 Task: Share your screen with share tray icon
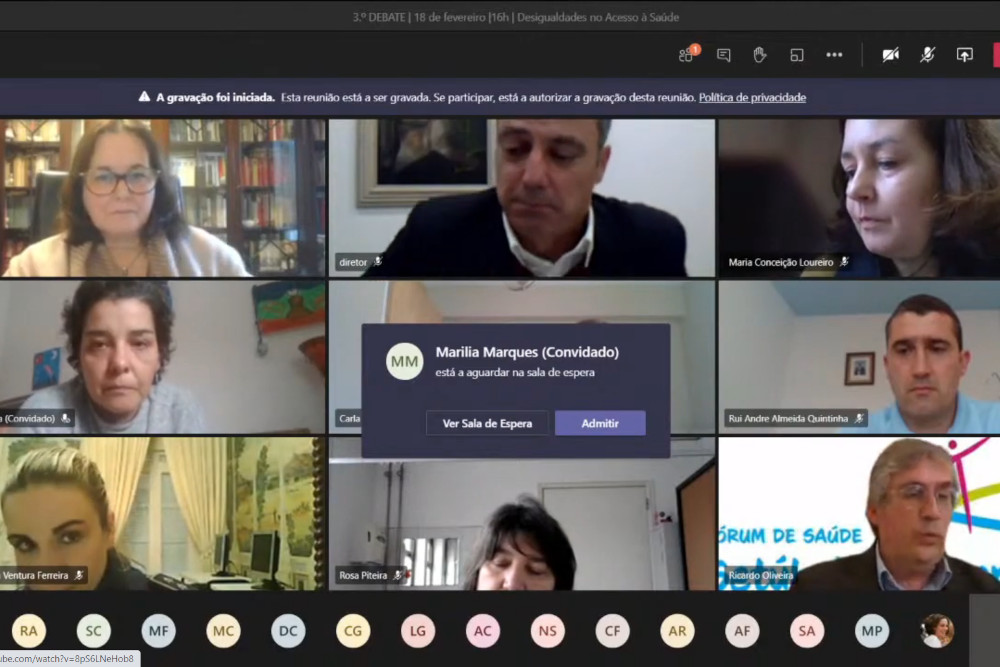coord(964,55)
